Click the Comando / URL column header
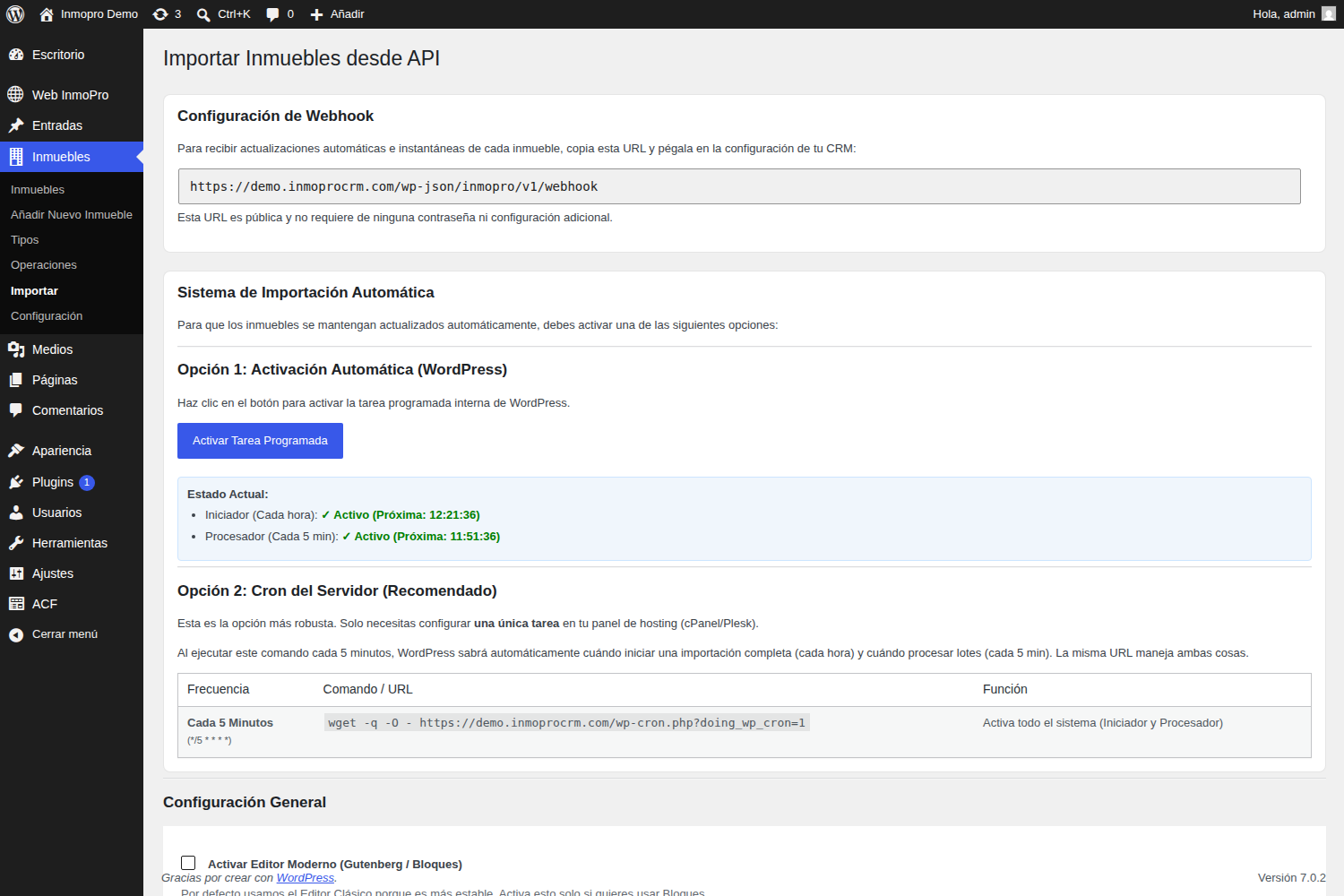 tap(367, 689)
